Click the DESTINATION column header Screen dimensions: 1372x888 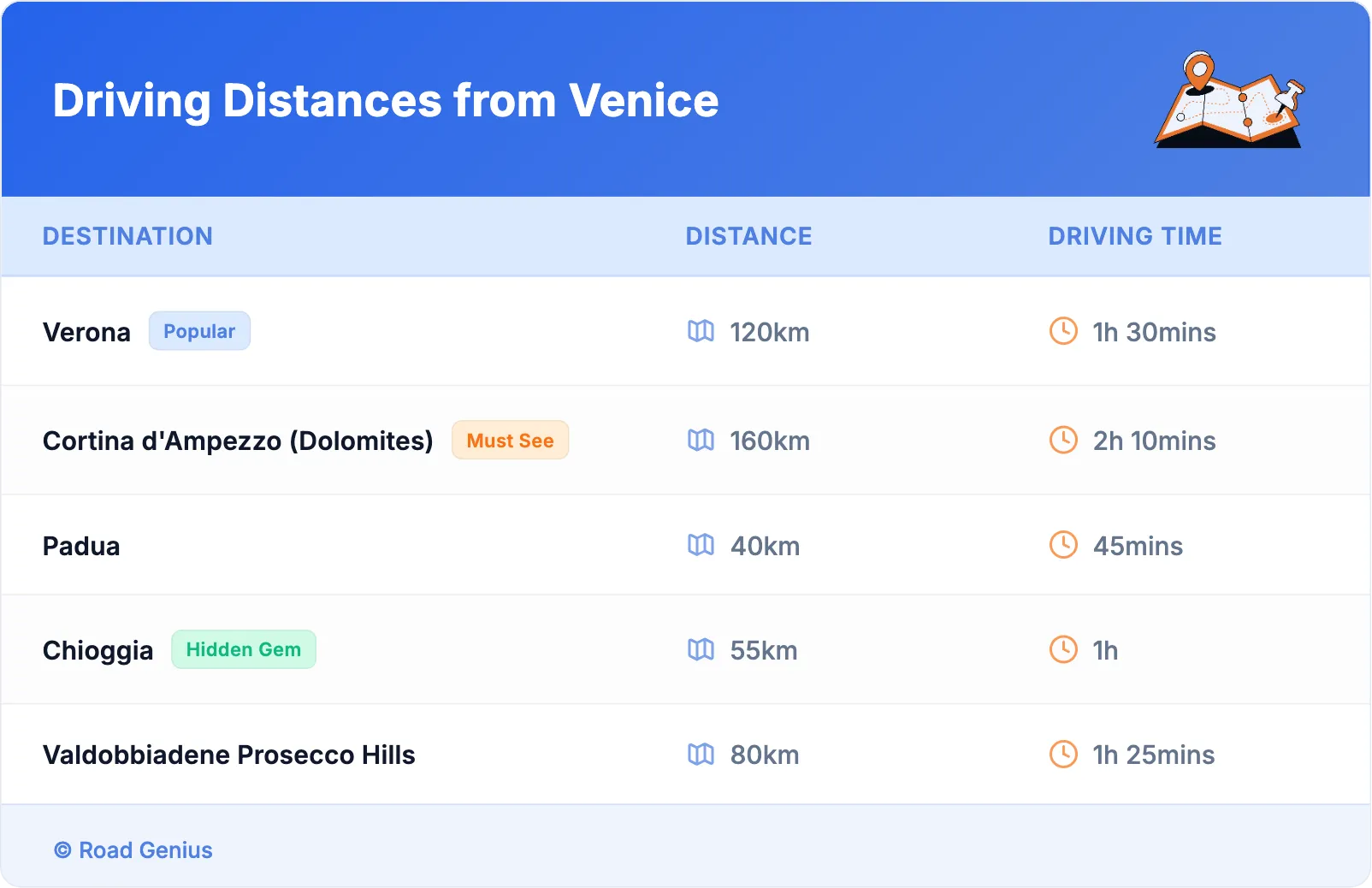pos(127,236)
